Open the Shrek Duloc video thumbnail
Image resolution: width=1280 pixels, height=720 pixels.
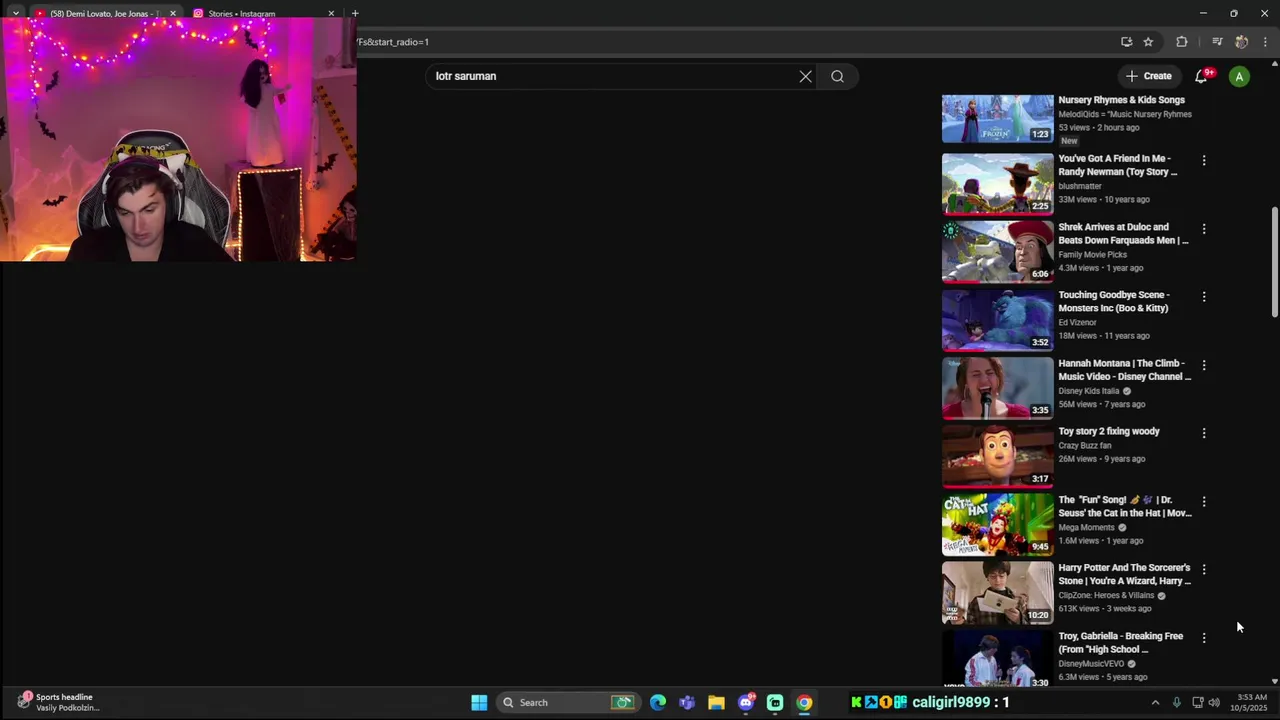[x=997, y=252]
